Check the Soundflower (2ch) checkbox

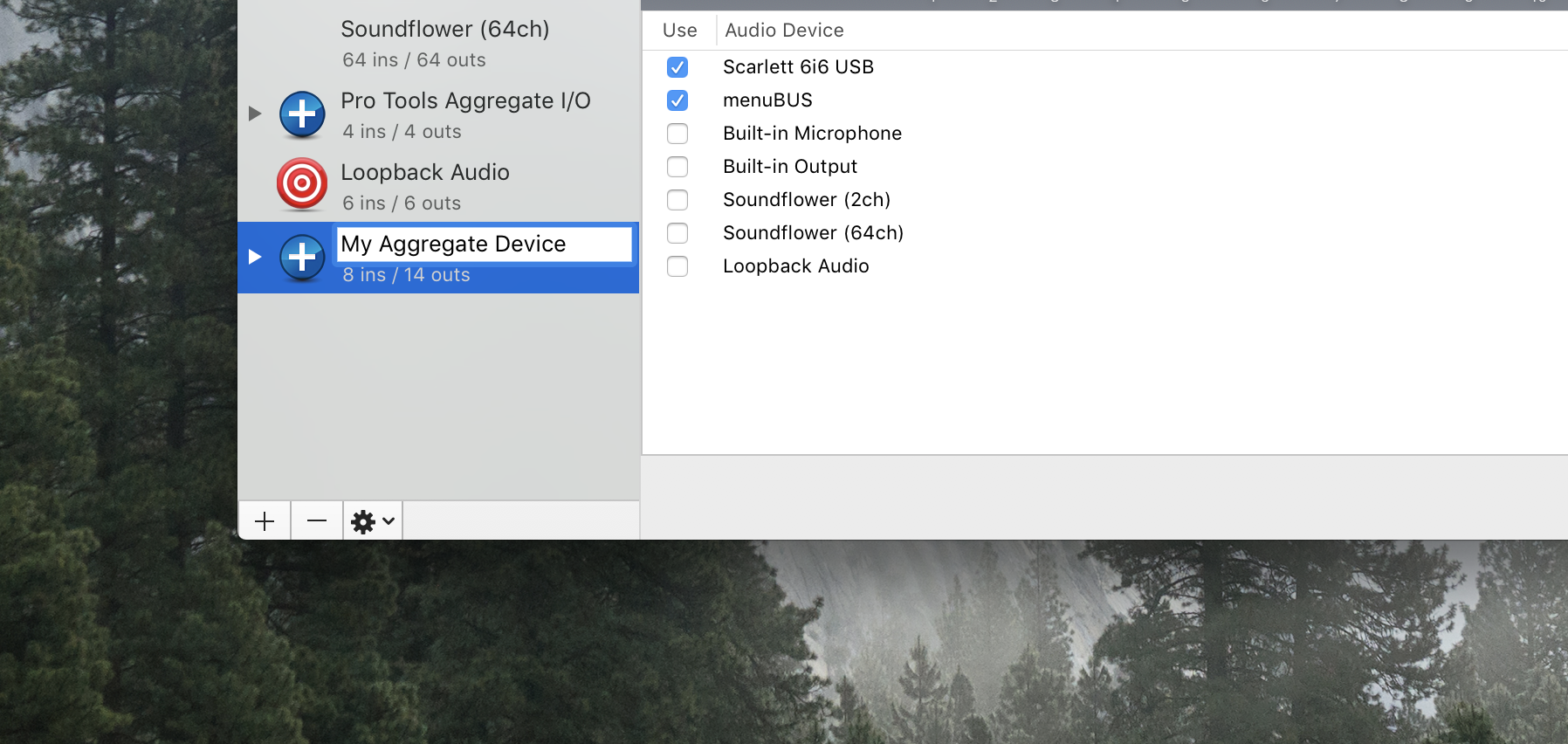point(677,200)
